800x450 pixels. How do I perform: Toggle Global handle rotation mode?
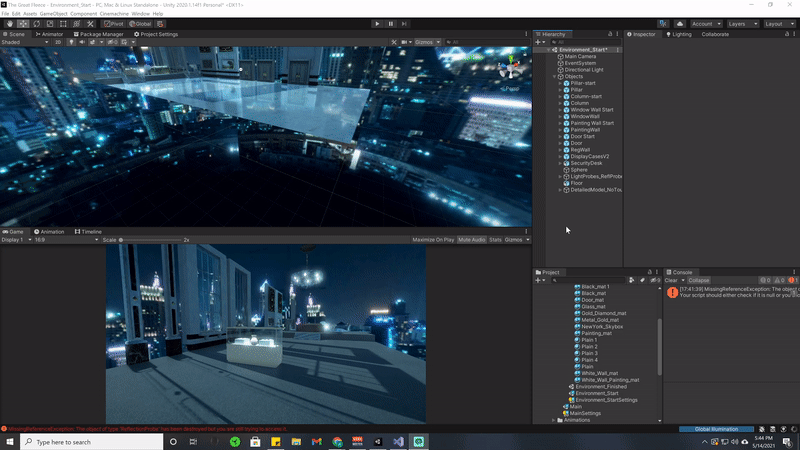point(141,23)
